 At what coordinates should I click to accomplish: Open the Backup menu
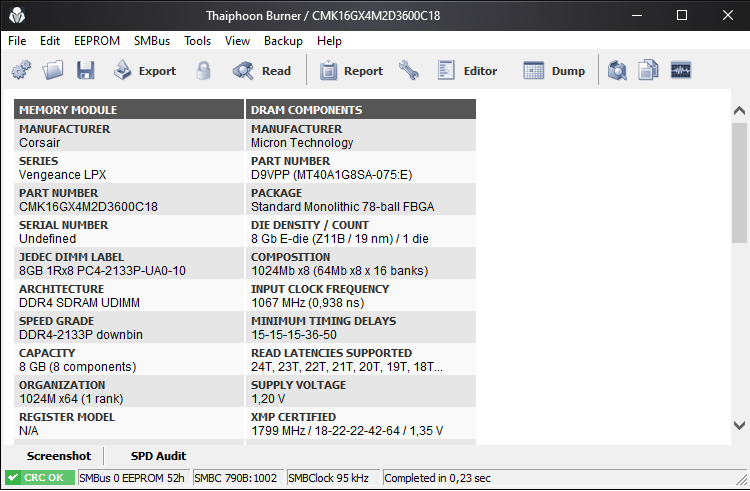click(x=283, y=41)
